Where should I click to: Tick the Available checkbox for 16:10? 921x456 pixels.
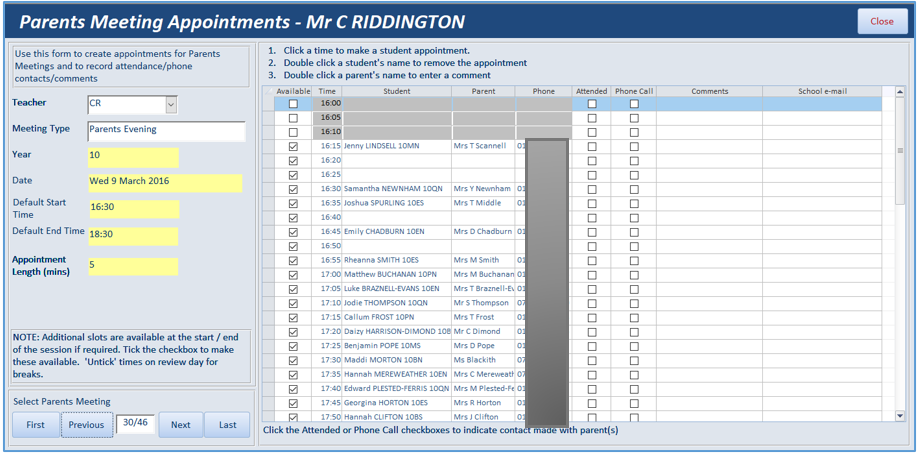pyautogui.click(x=293, y=132)
